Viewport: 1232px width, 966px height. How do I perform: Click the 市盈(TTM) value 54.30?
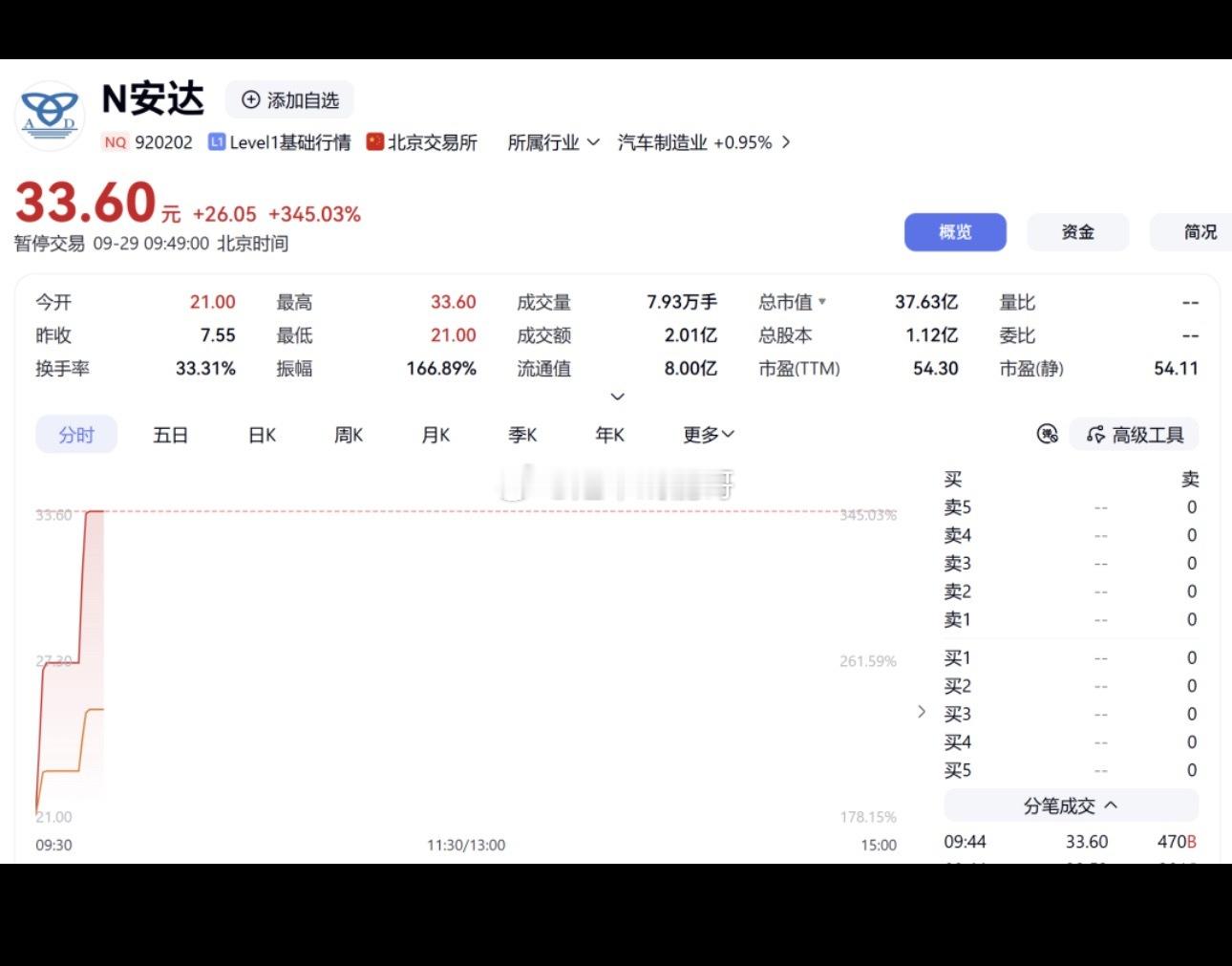pyautogui.click(x=936, y=368)
